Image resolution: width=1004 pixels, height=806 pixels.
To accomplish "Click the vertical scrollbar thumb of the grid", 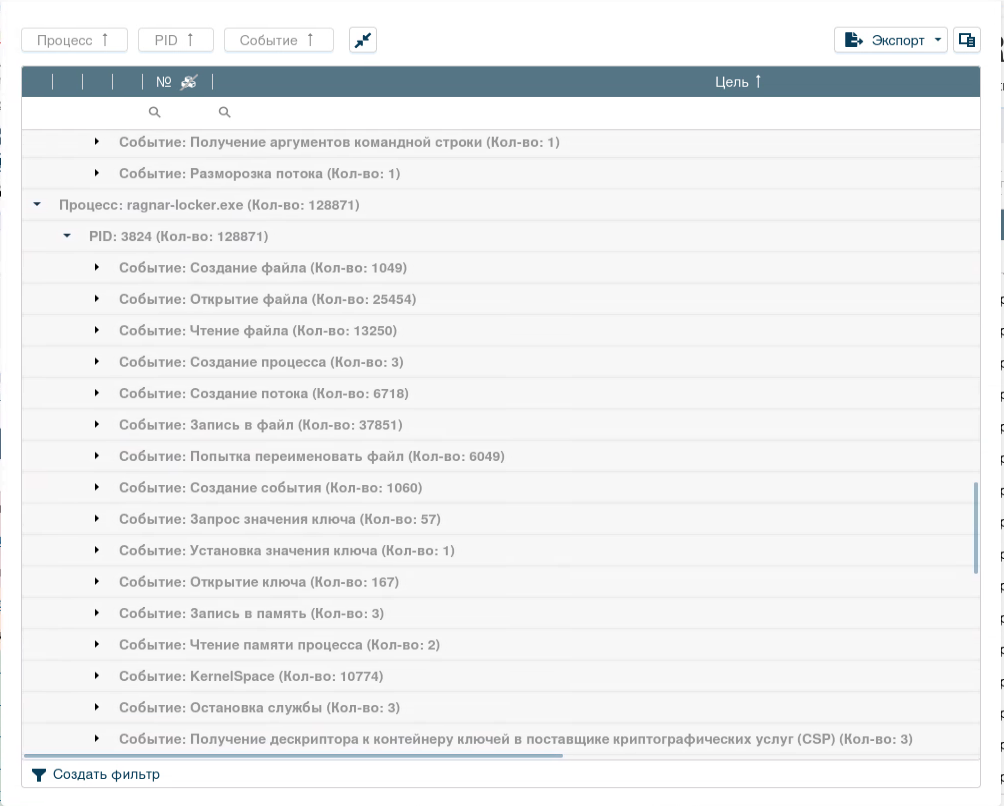I will pos(975,528).
